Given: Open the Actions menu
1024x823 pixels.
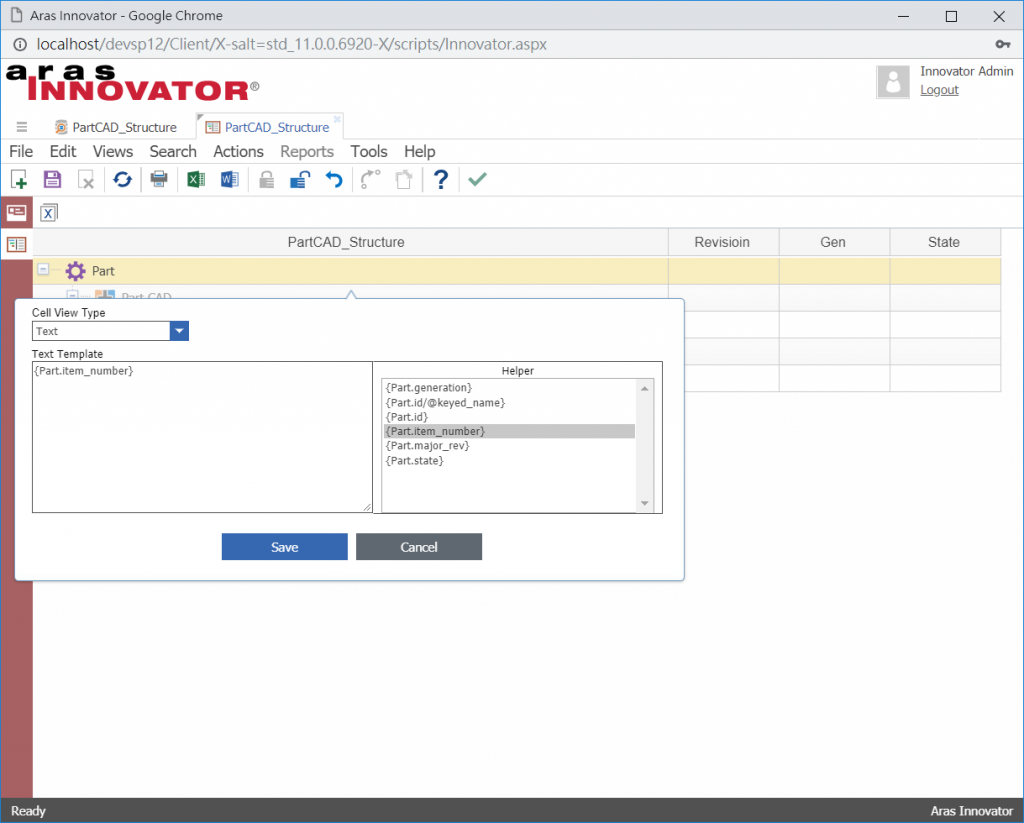Looking at the screenshot, I should click(x=238, y=152).
